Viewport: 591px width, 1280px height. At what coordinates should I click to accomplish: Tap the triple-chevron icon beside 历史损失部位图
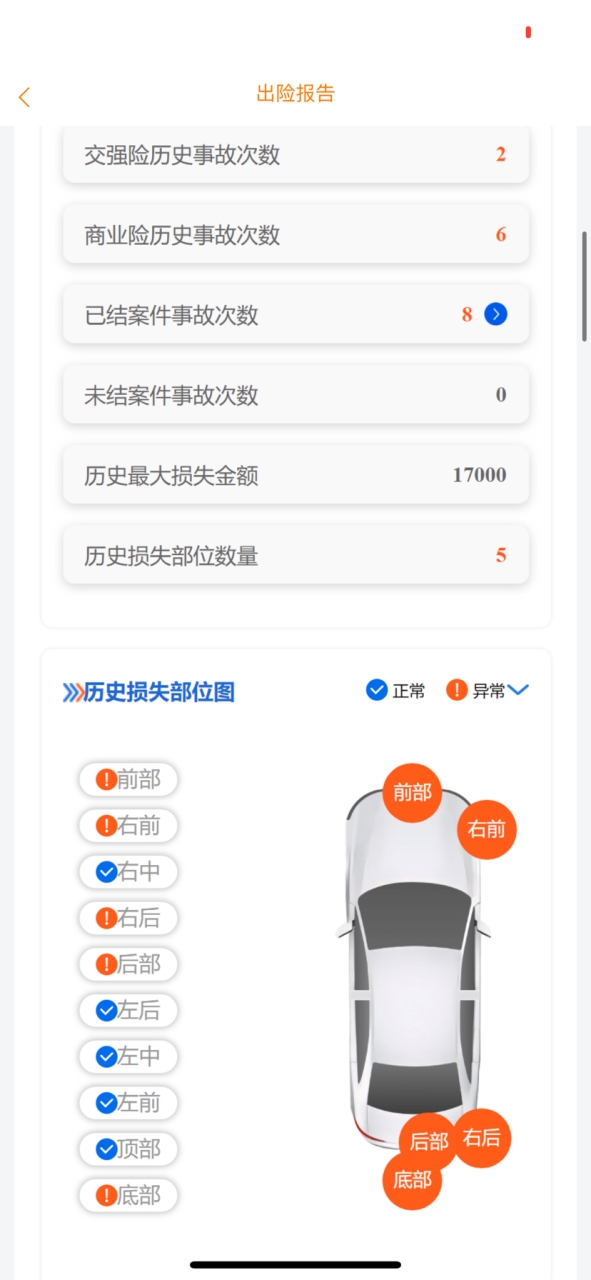tap(72, 692)
